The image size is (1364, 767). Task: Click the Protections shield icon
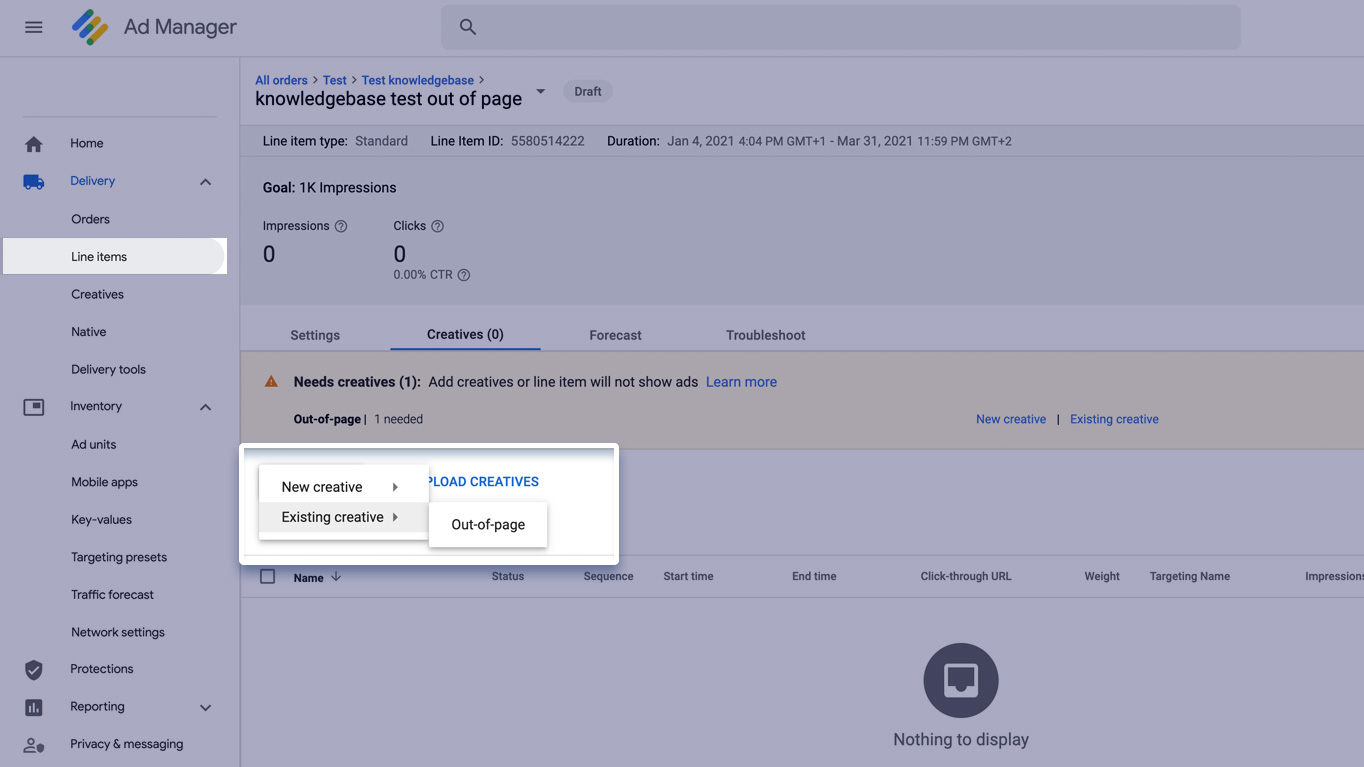[x=34, y=669]
